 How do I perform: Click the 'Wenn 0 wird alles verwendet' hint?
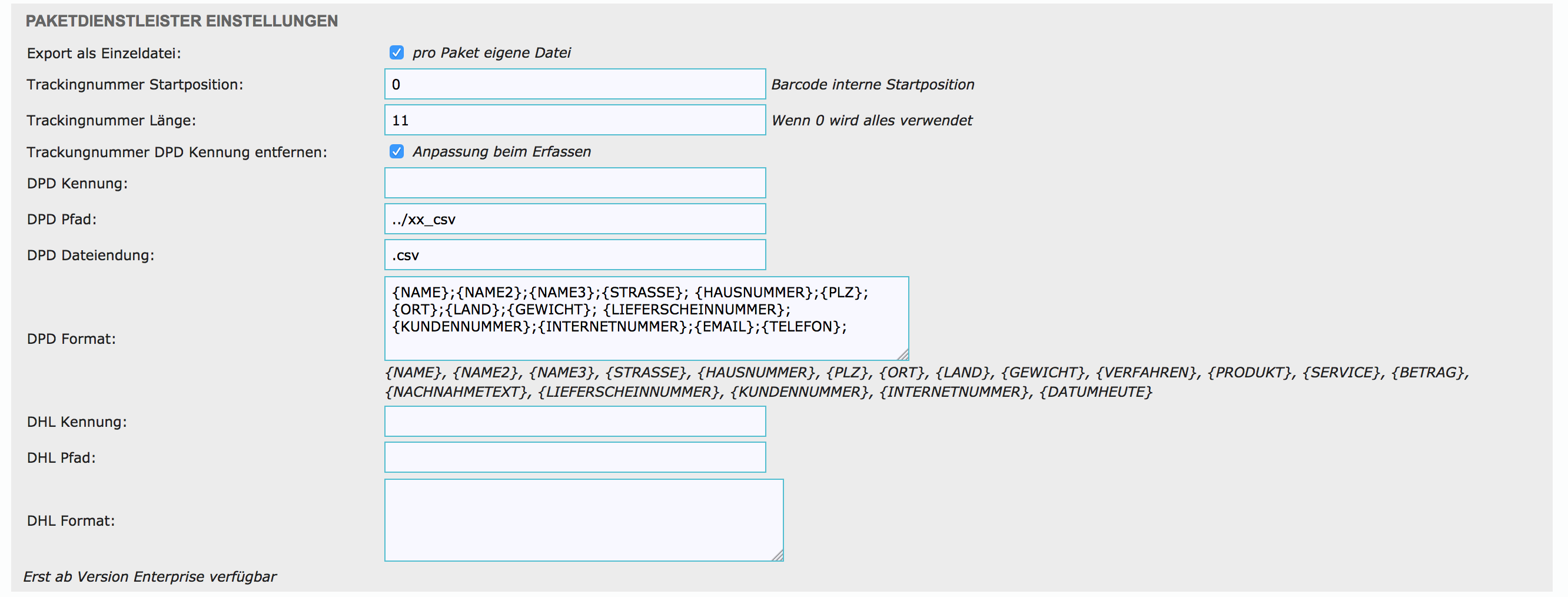click(x=871, y=121)
